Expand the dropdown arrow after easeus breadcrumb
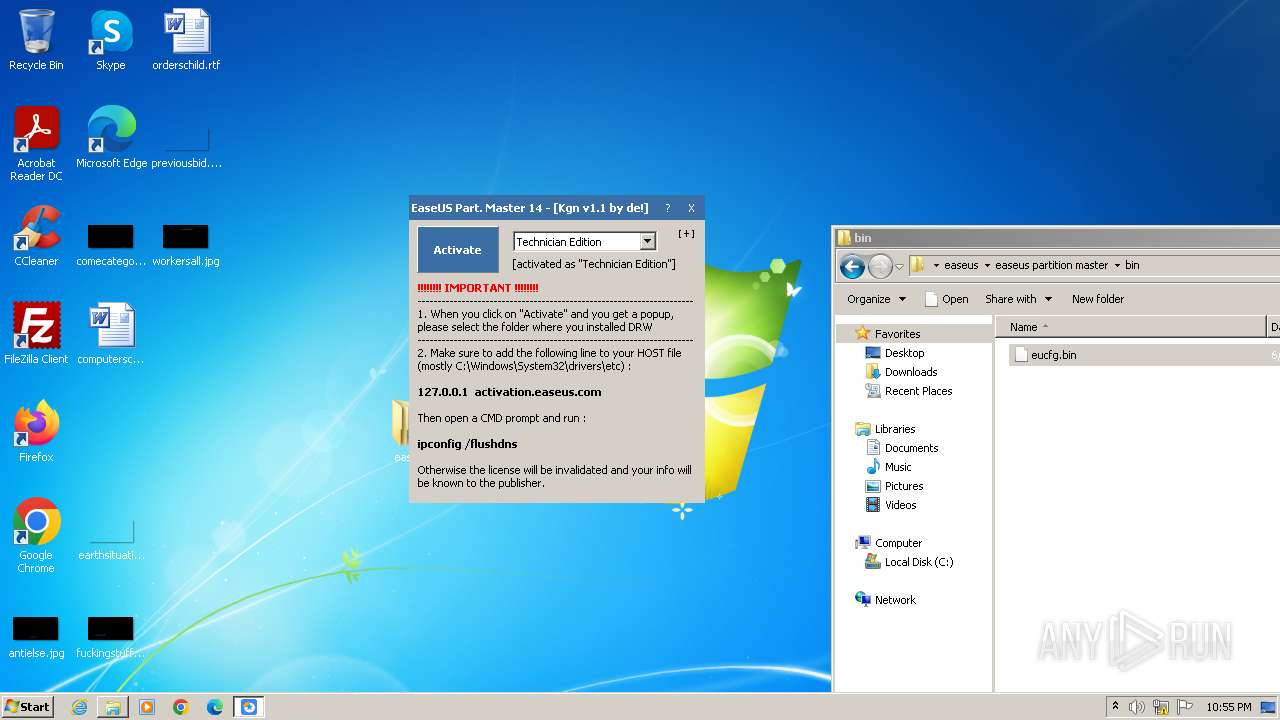 tap(987, 265)
